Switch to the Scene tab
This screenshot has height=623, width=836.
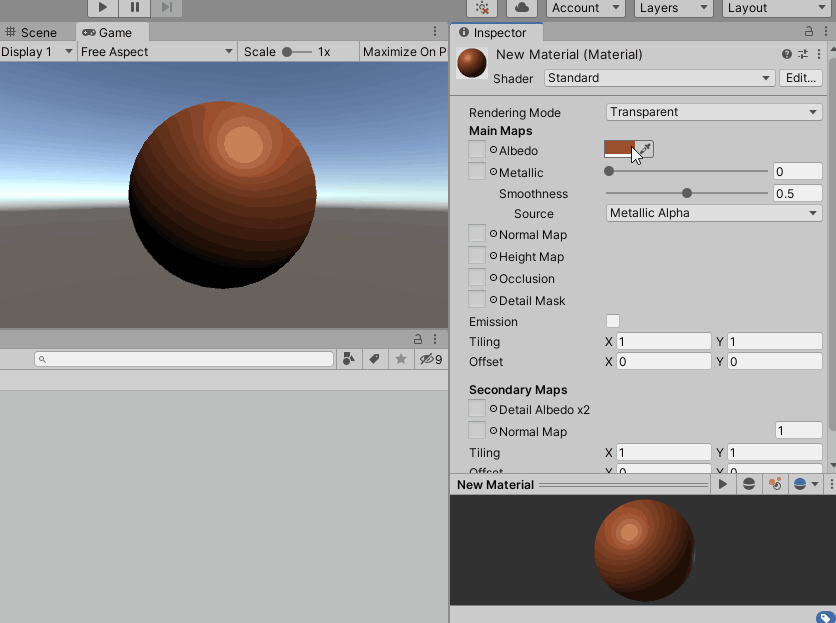tap(34, 31)
